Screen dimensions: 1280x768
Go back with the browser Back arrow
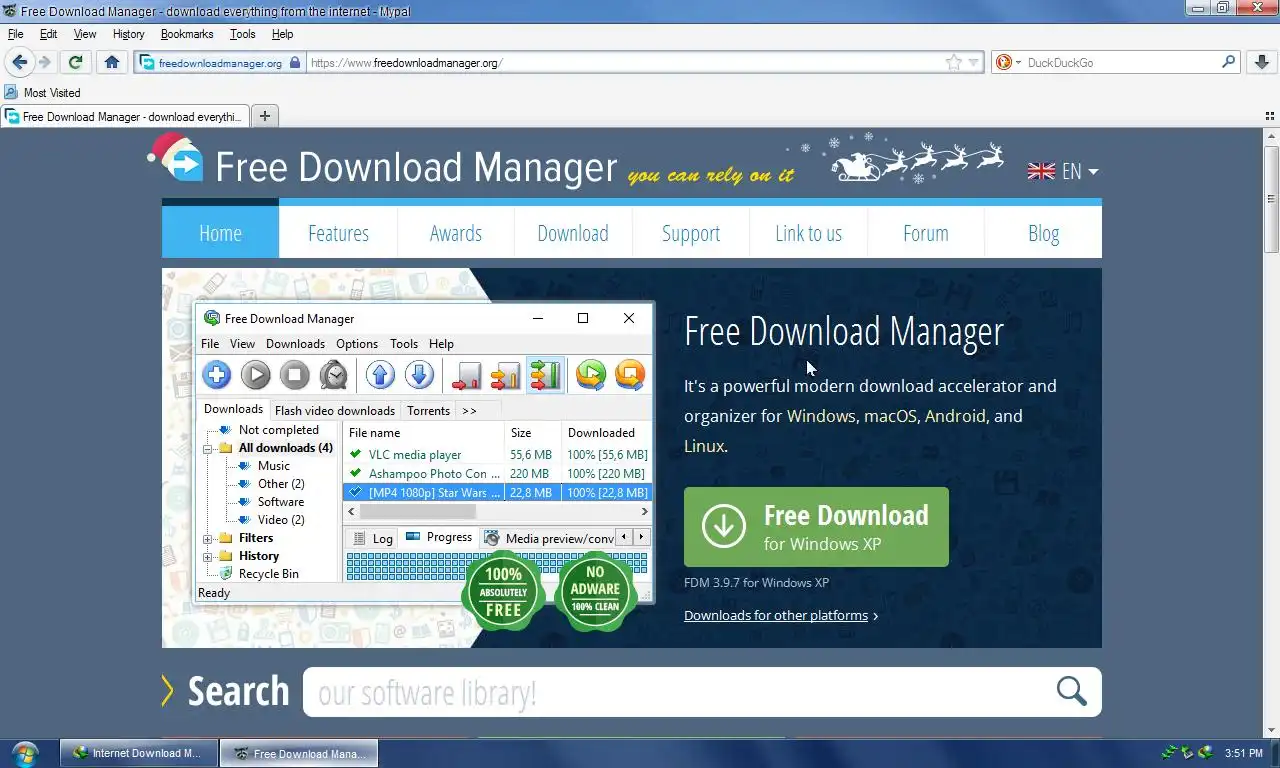pos(19,62)
